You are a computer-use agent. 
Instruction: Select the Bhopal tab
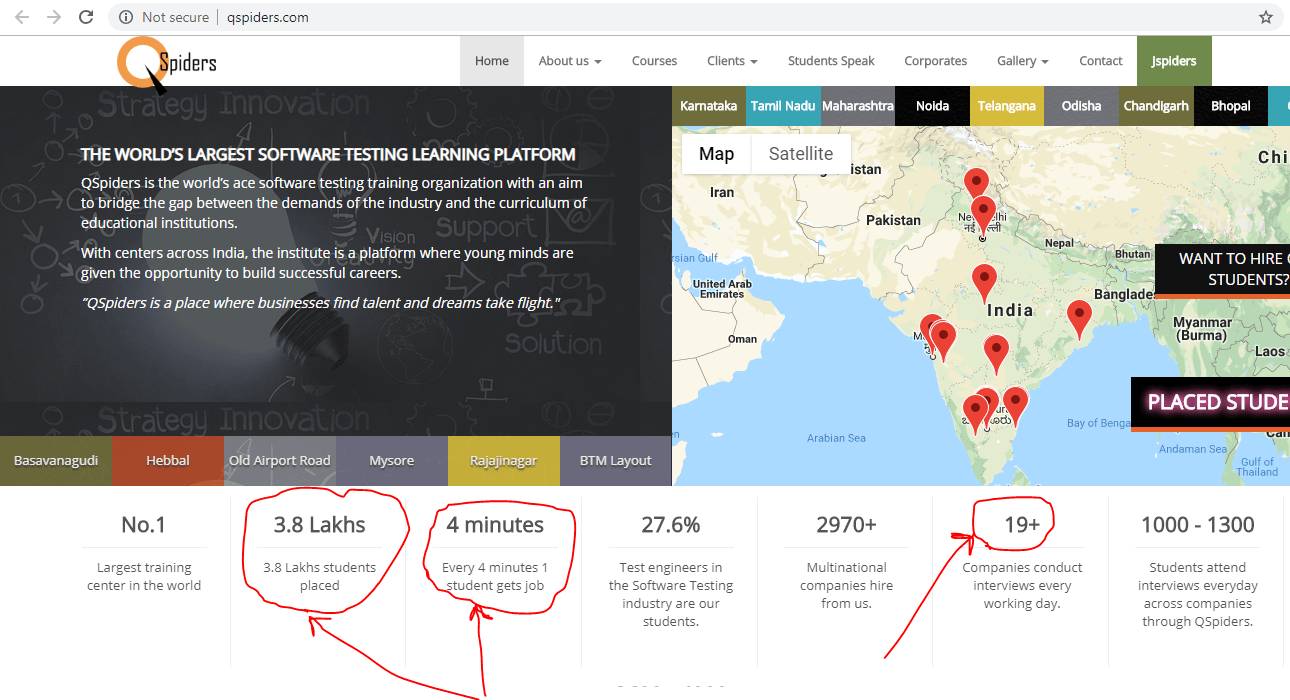(x=1230, y=106)
